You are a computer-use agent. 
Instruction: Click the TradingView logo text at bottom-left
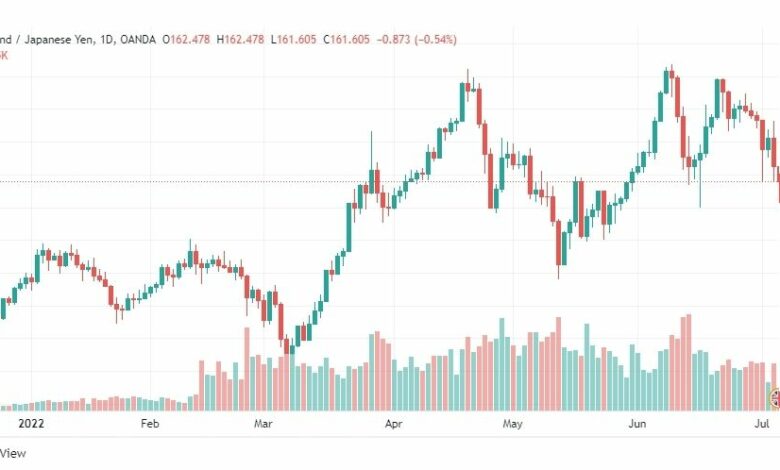click(x=12, y=453)
